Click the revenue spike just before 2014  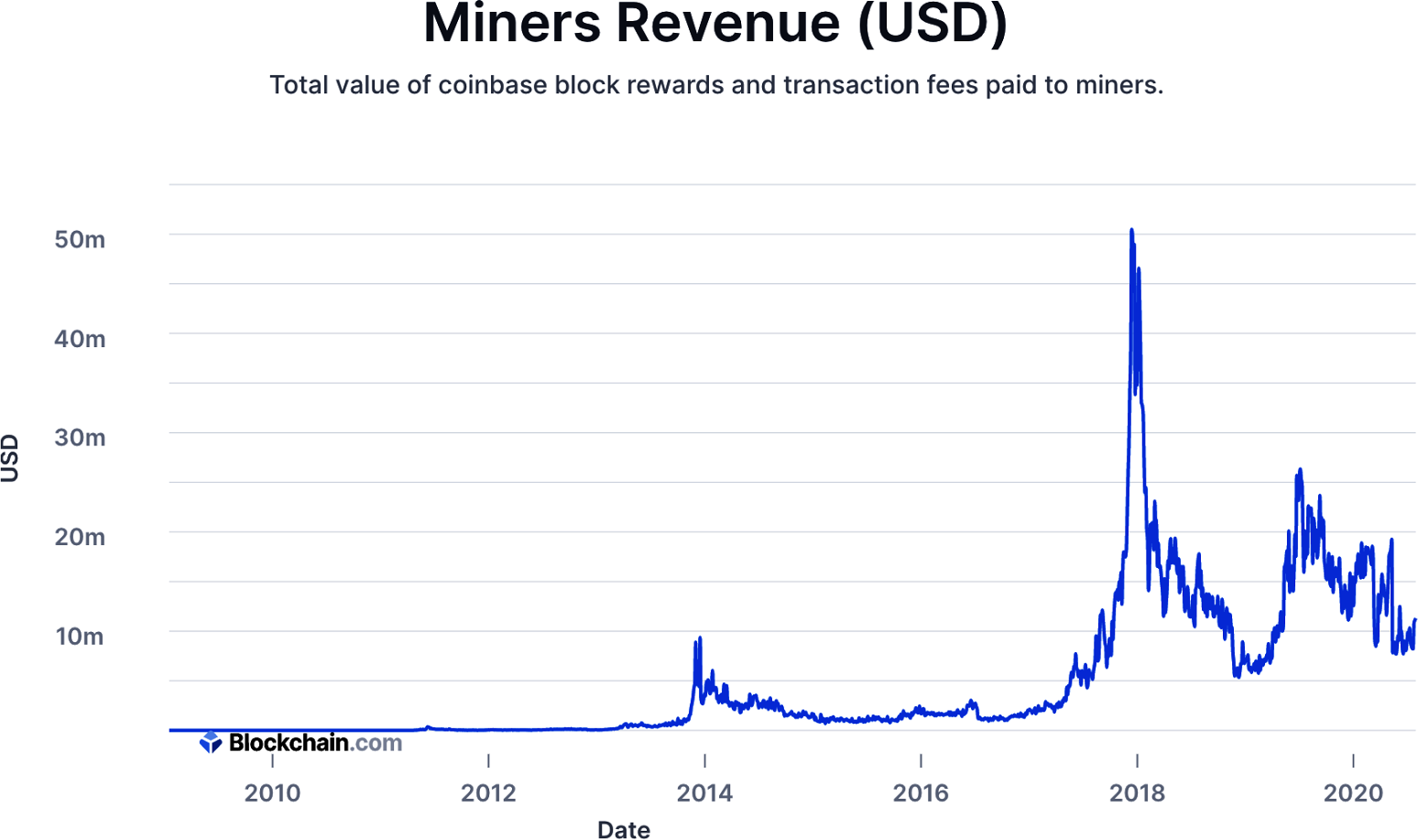(x=700, y=638)
